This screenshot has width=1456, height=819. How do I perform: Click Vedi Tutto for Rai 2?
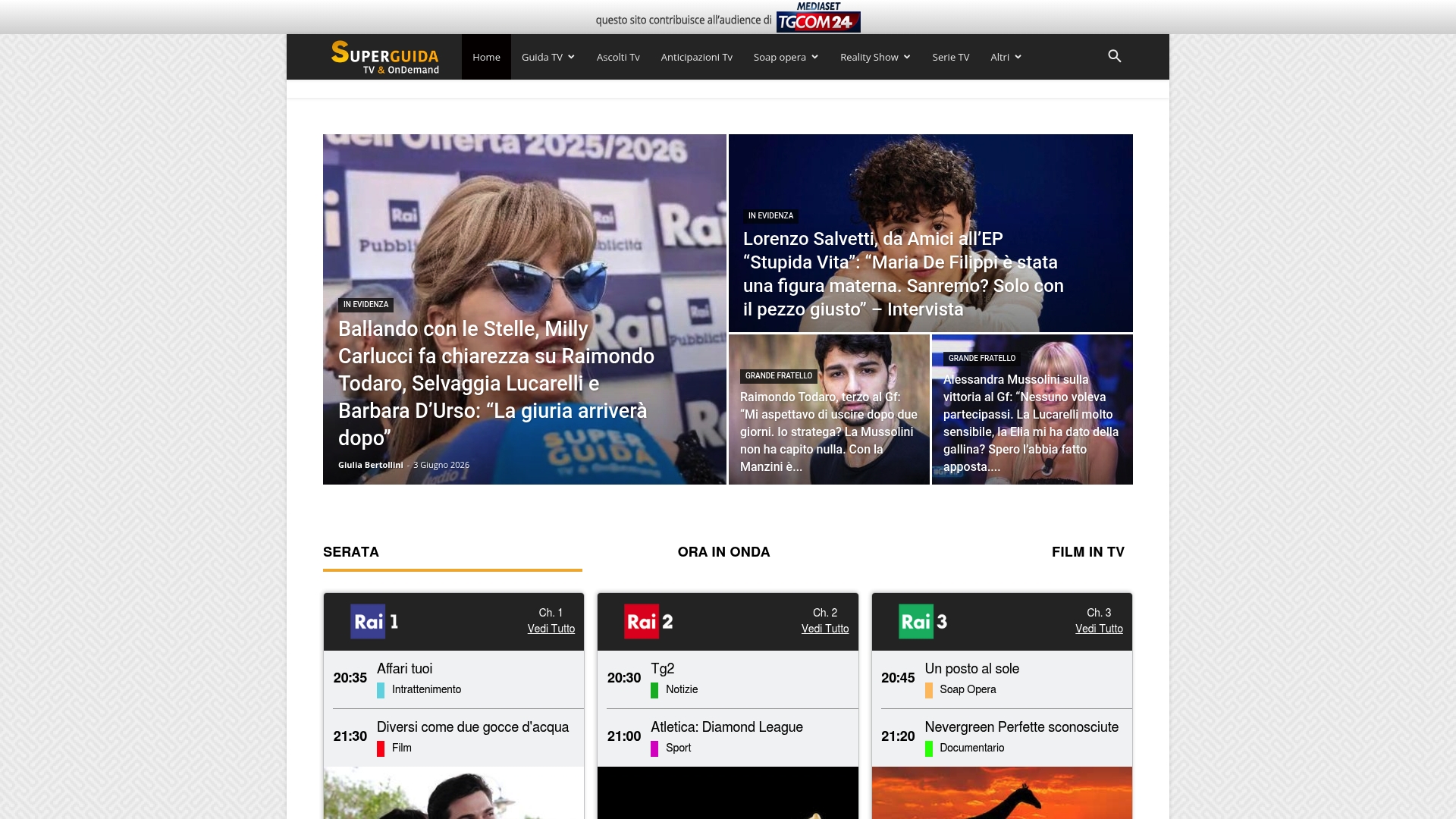824,629
